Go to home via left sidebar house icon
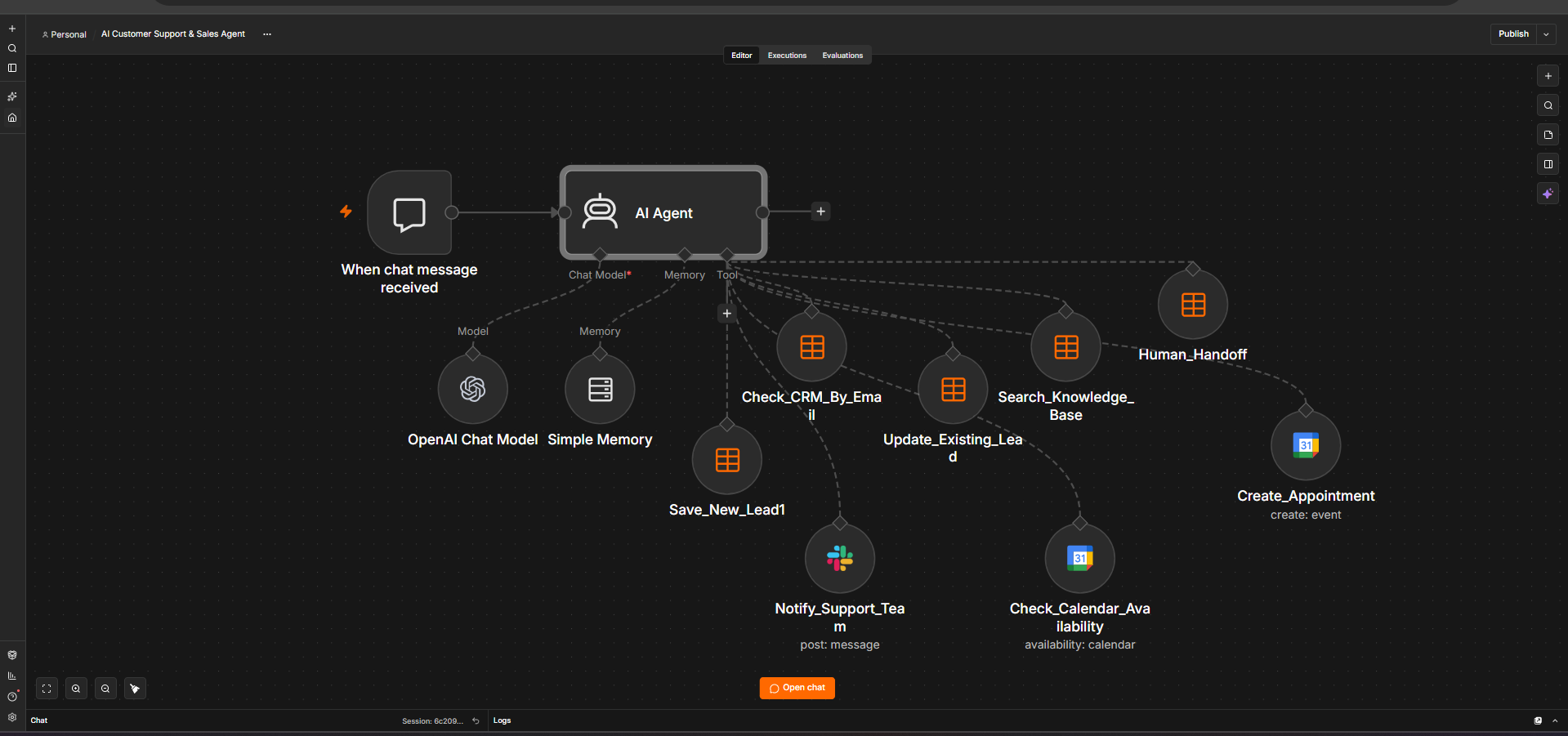1568x736 pixels. pyautogui.click(x=12, y=118)
